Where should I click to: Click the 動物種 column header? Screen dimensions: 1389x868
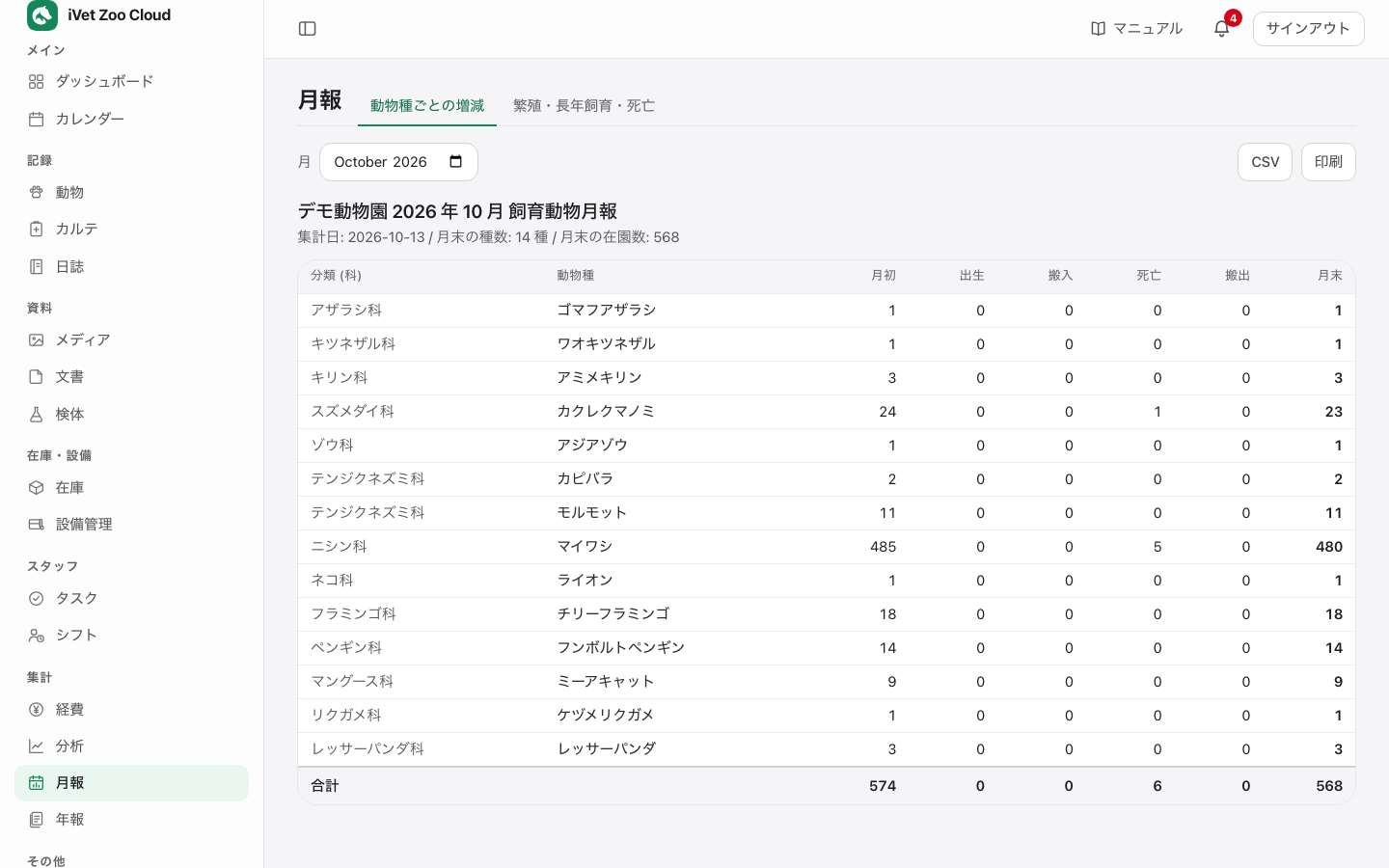coord(576,276)
